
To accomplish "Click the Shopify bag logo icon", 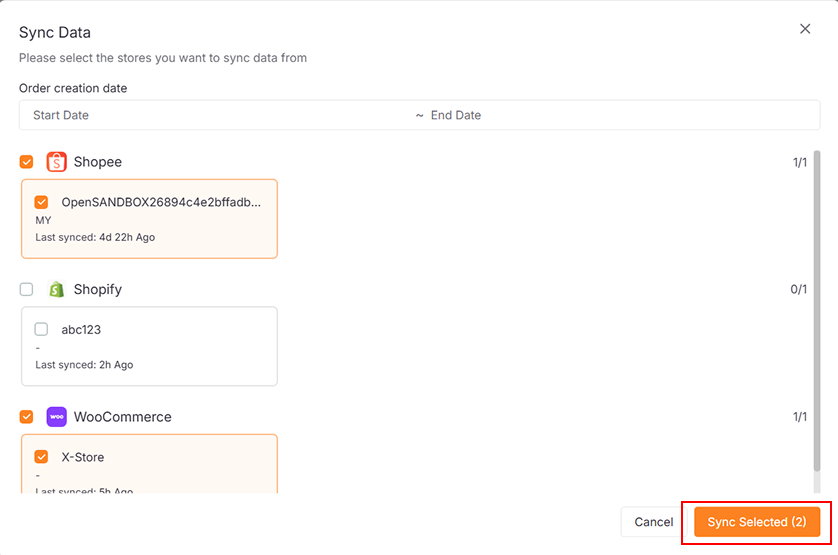I will coord(56,290).
